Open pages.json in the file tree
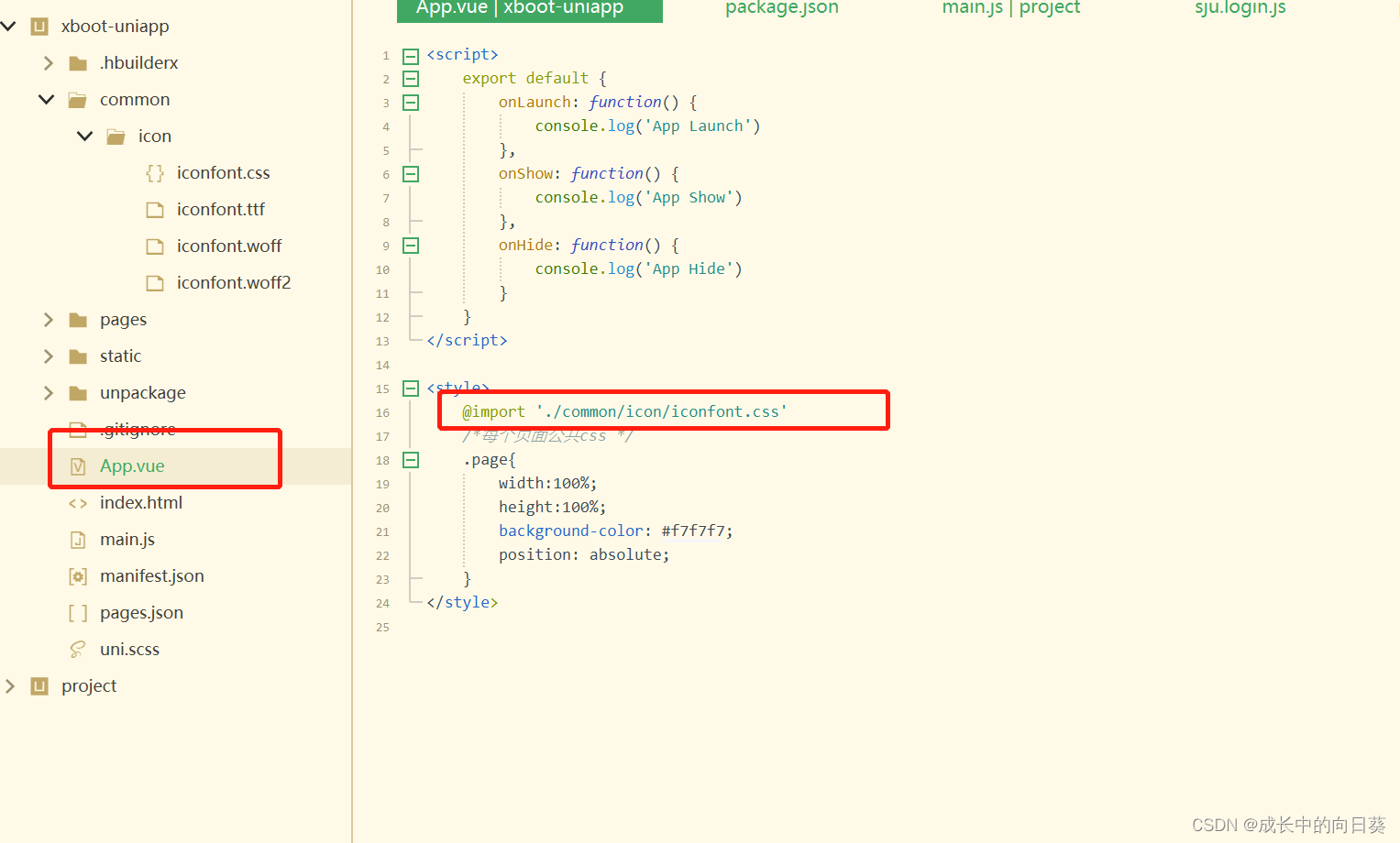The image size is (1400, 843). click(x=141, y=612)
